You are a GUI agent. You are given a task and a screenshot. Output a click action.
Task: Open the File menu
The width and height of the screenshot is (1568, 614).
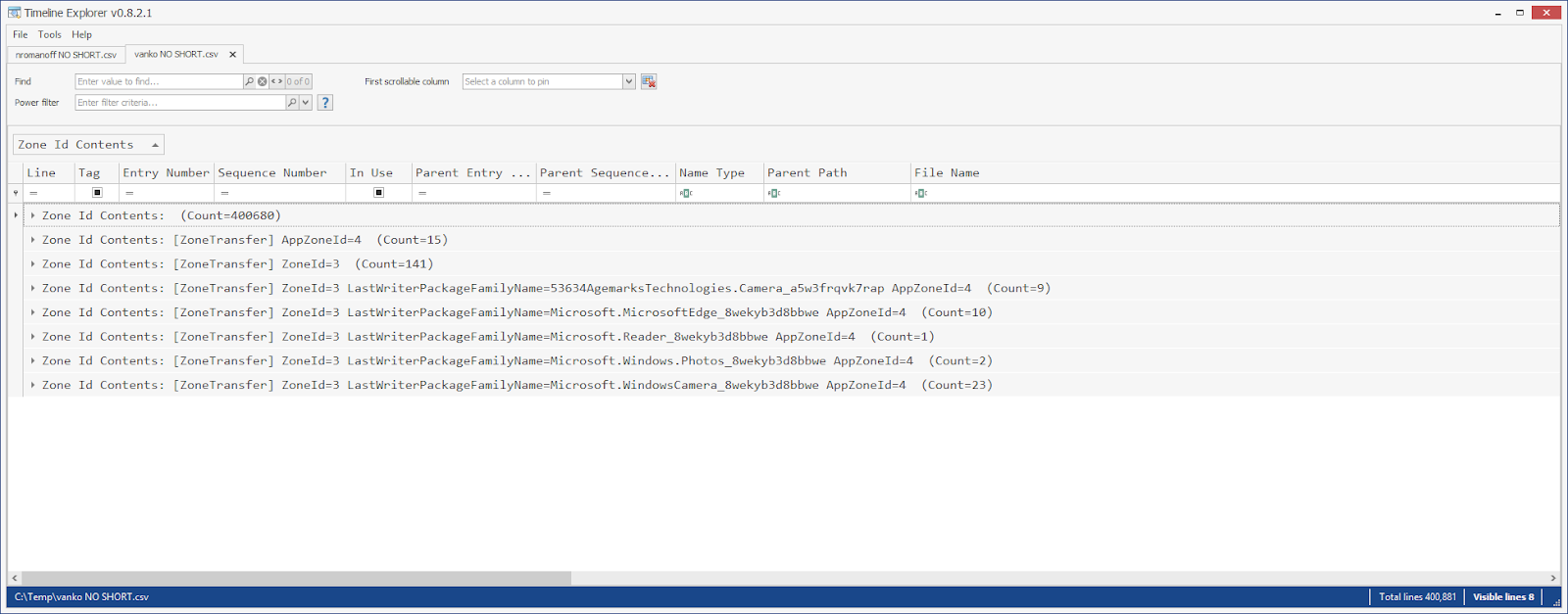(20, 34)
